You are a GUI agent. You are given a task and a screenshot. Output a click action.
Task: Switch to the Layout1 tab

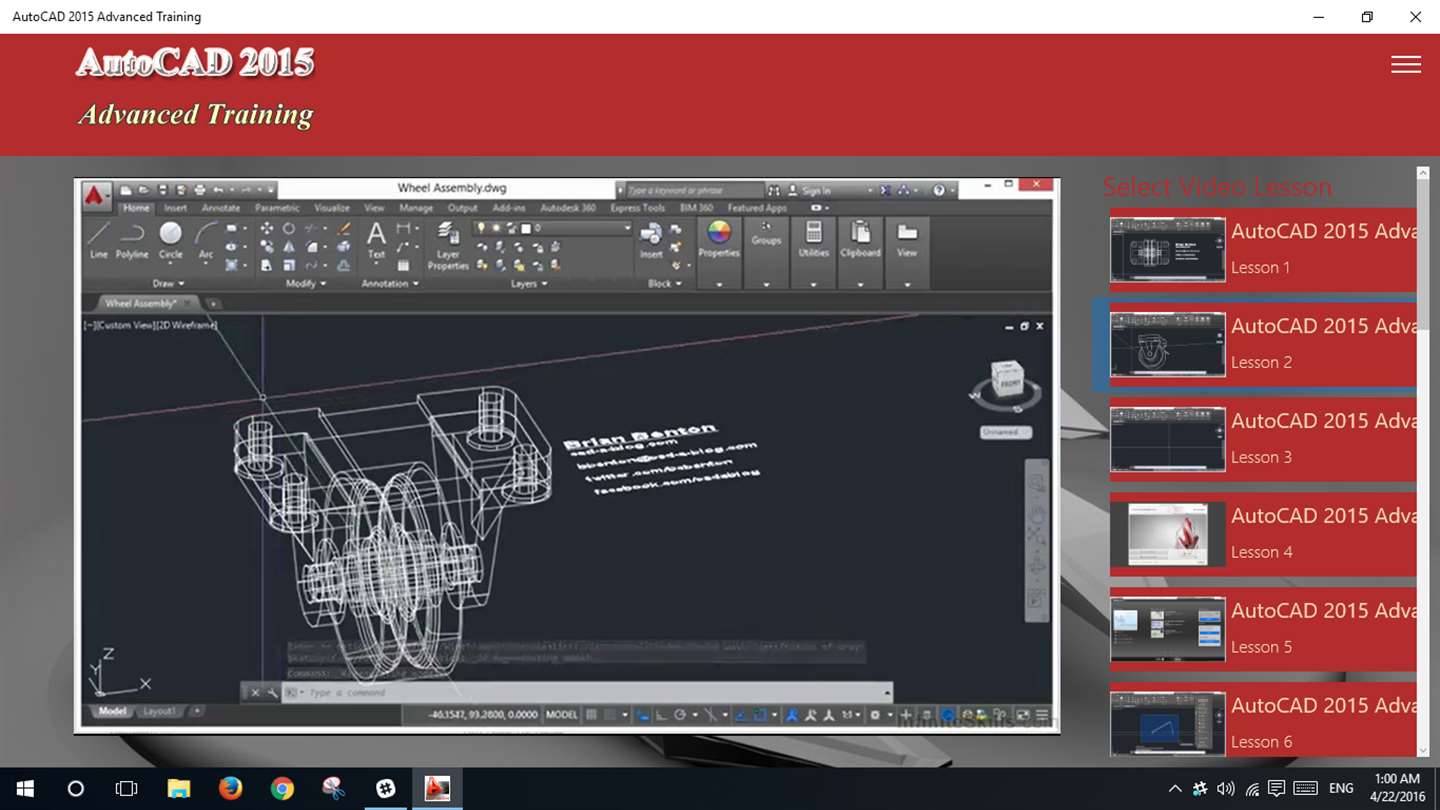[160, 711]
